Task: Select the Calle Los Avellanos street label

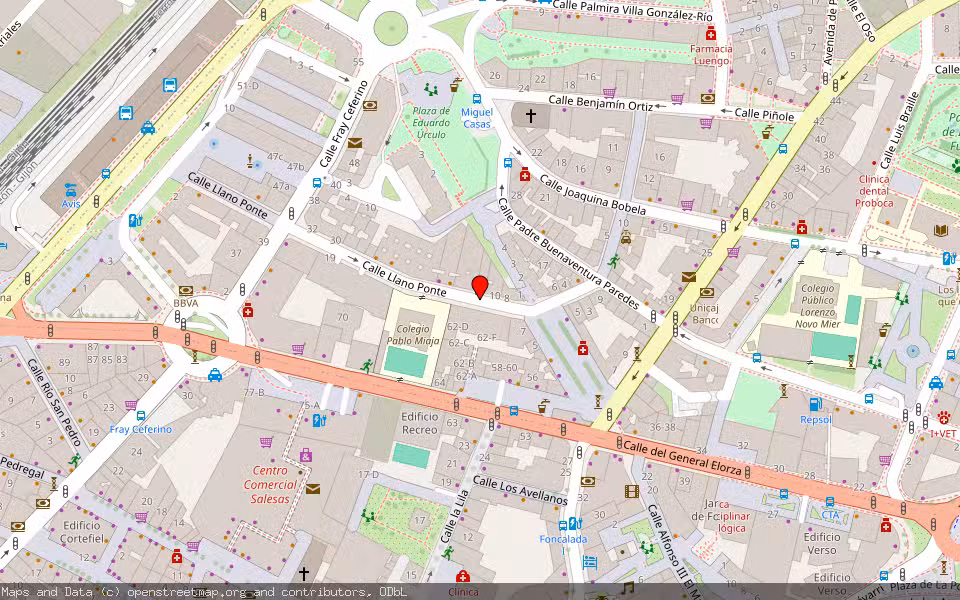Action: [x=520, y=490]
